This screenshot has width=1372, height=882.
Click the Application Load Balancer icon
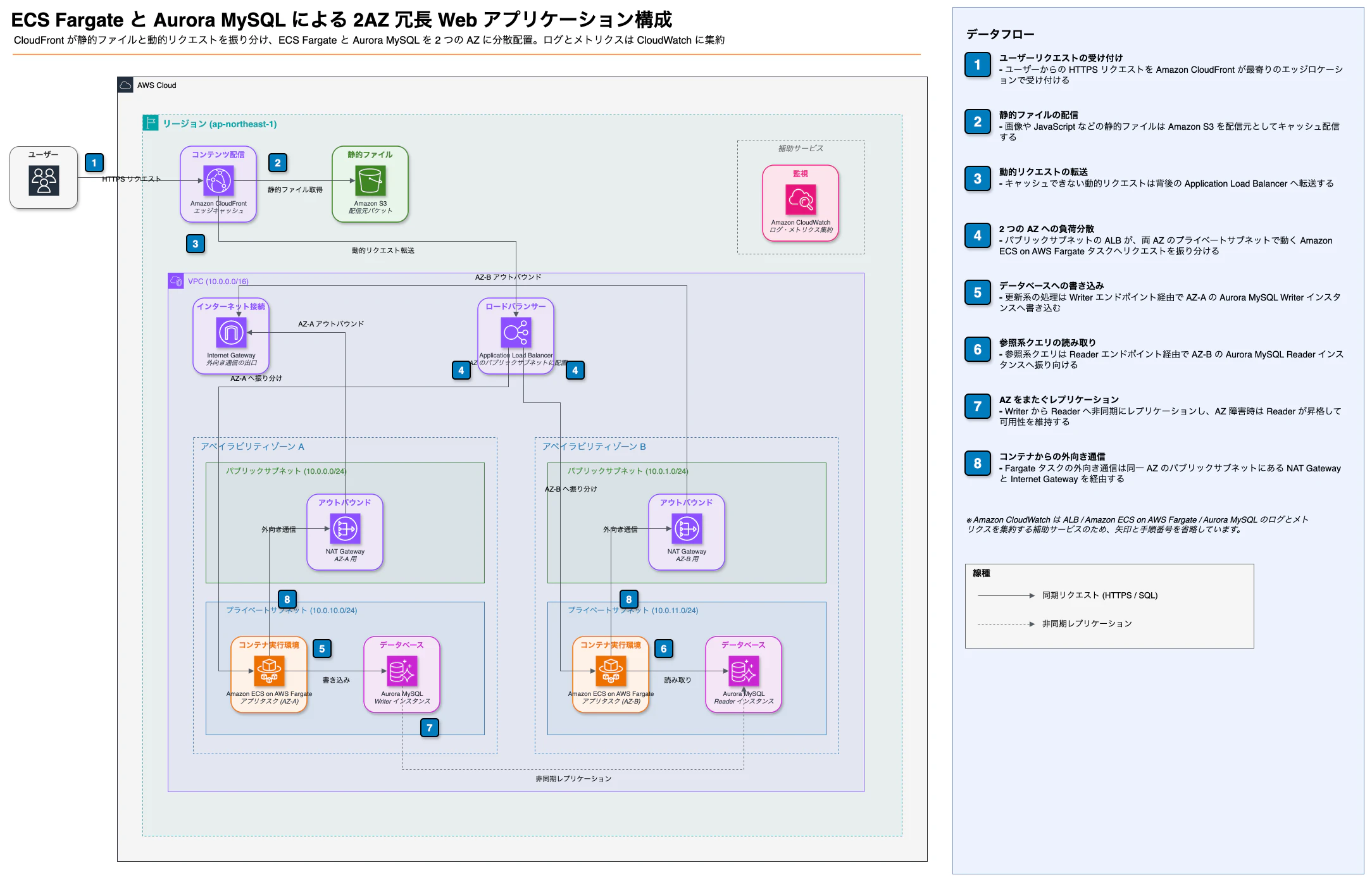516,332
